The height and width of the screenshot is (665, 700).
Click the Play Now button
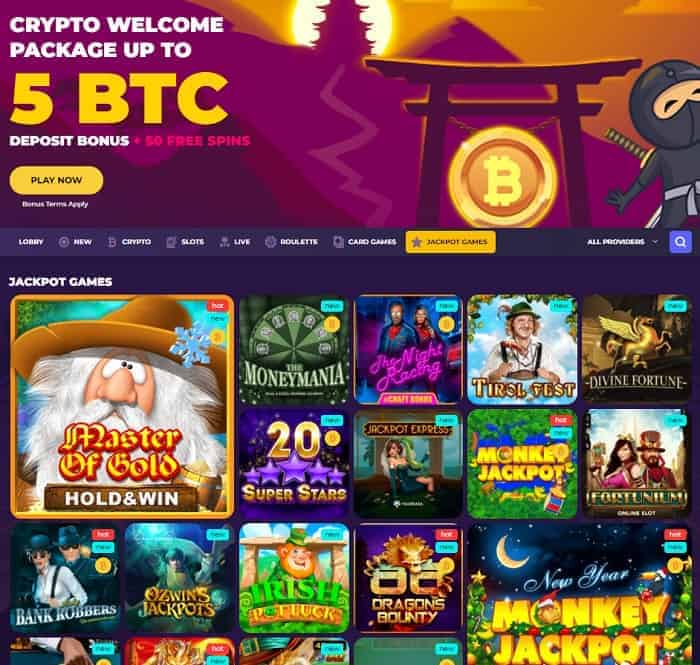click(56, 180)
